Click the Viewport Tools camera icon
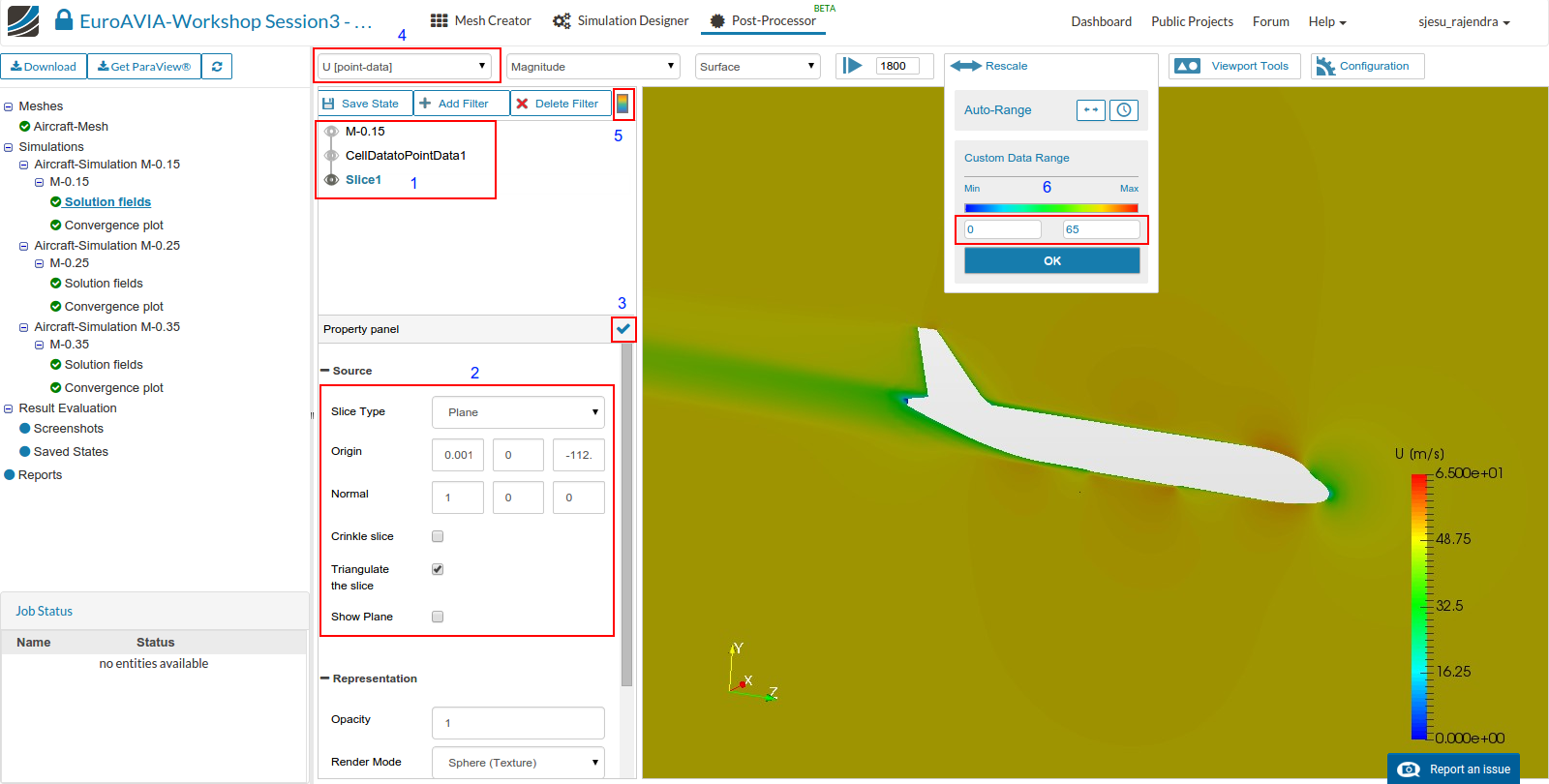1549x784 pixels. pos(1187,66)
